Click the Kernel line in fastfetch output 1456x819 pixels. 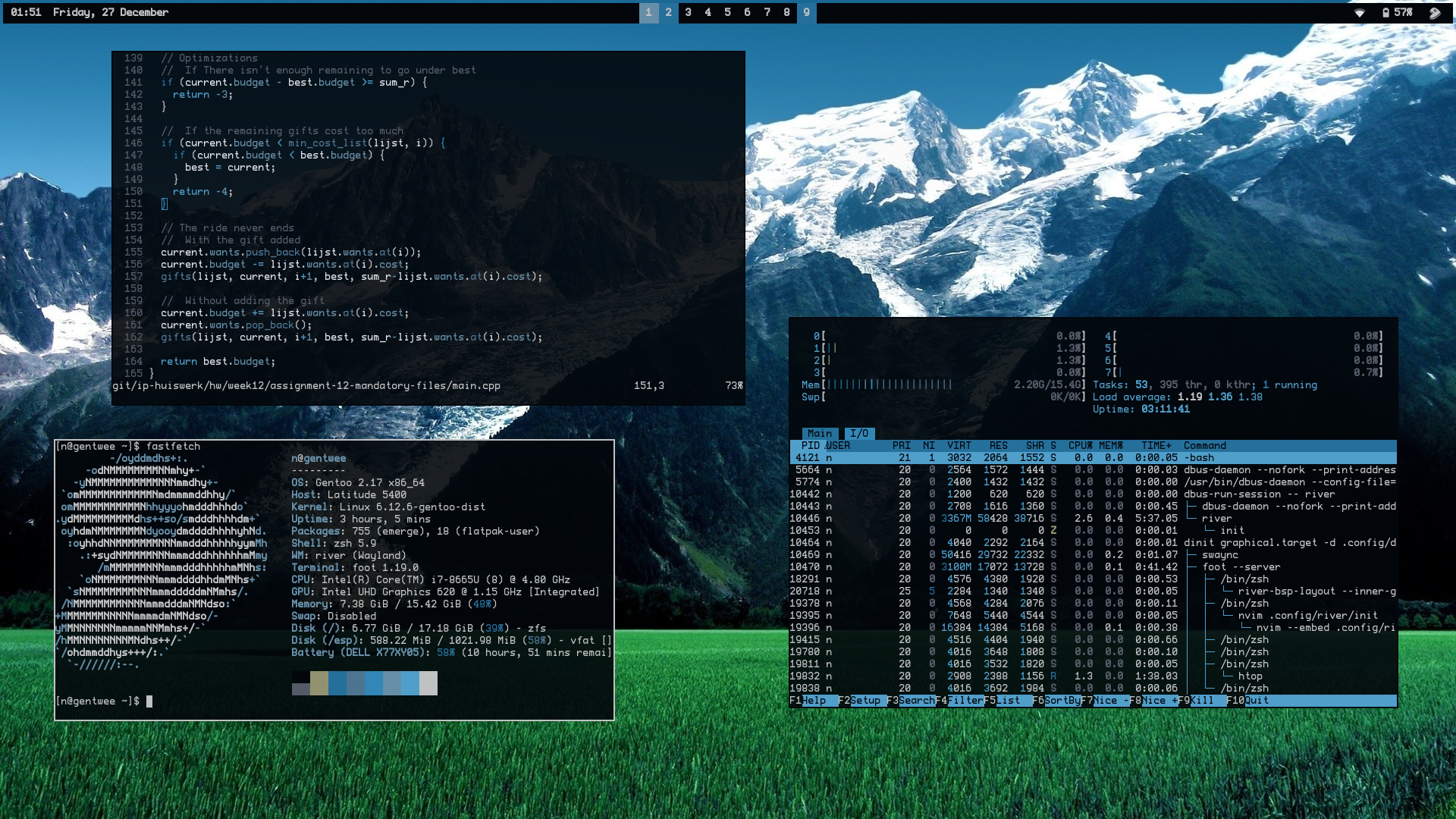tap(388, 507)
